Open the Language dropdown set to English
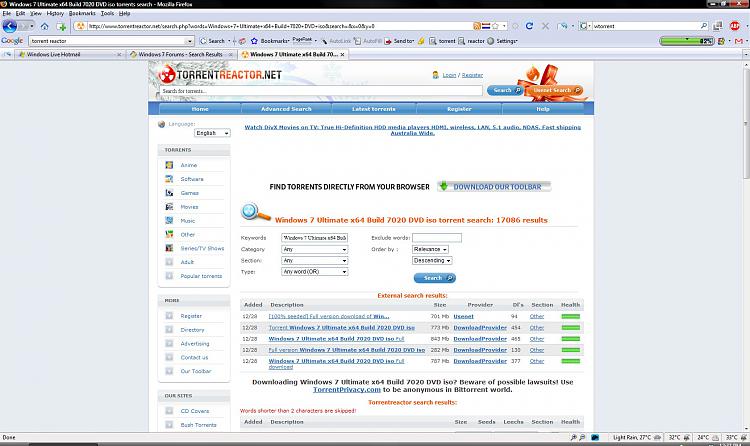The image size is (750, 446). click(x=212, y=133)
